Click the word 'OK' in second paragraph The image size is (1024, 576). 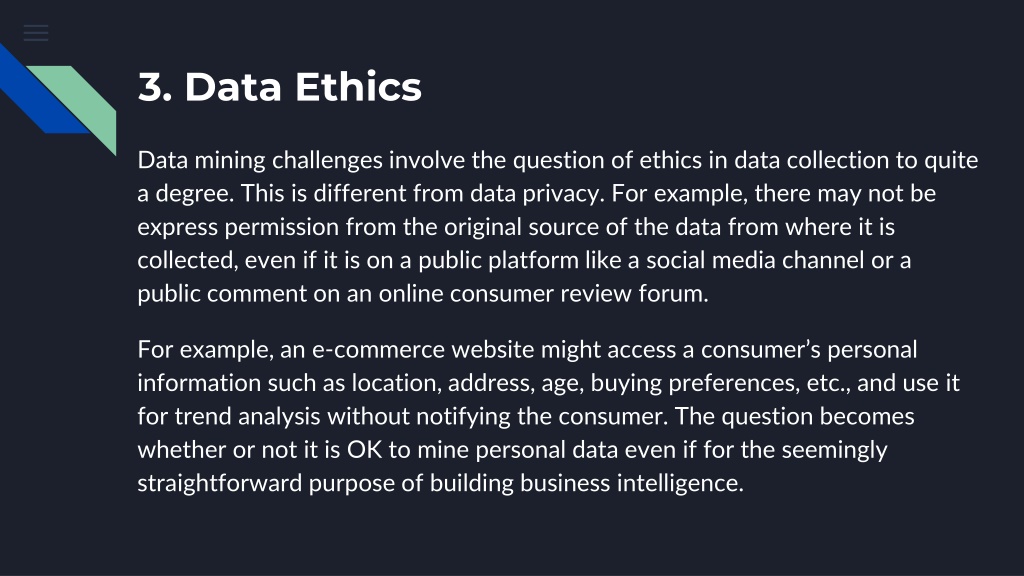coord(364,449)
